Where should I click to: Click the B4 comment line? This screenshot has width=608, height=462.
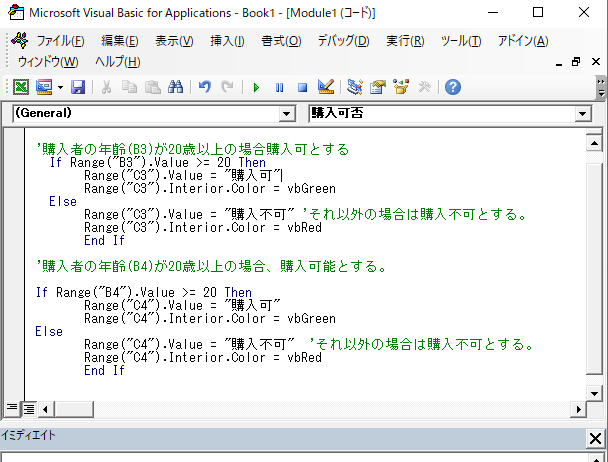[211, 266]
